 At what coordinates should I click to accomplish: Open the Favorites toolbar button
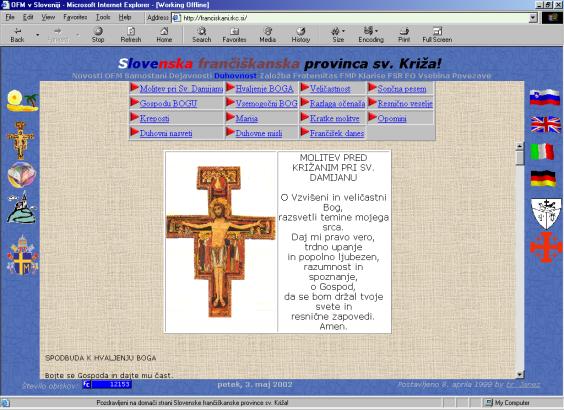(x=234, y=35)
